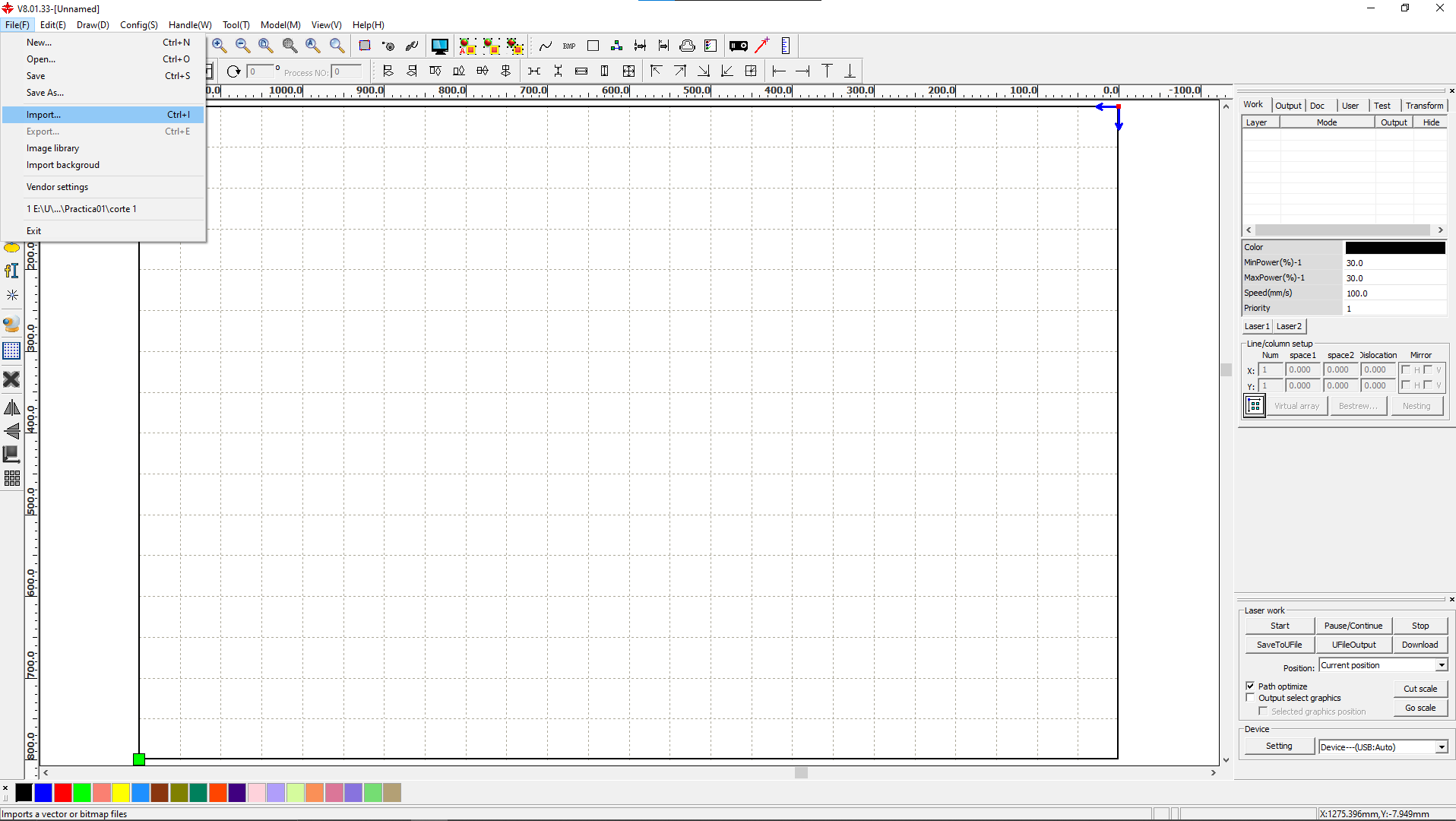Click the array setup icon beside Virtual array

click(x=1255, y=406)
